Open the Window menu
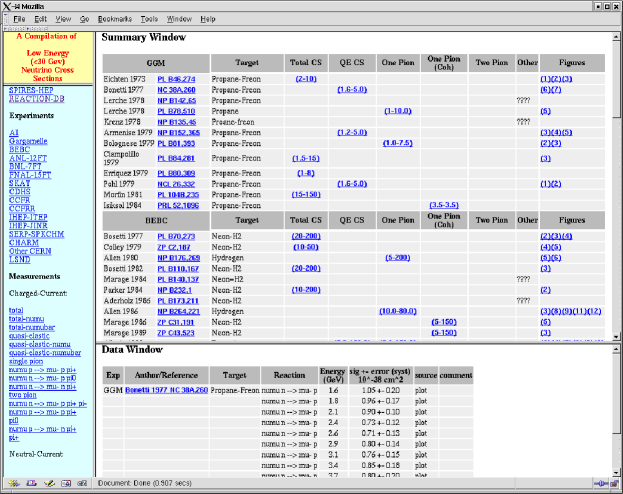 179,19
